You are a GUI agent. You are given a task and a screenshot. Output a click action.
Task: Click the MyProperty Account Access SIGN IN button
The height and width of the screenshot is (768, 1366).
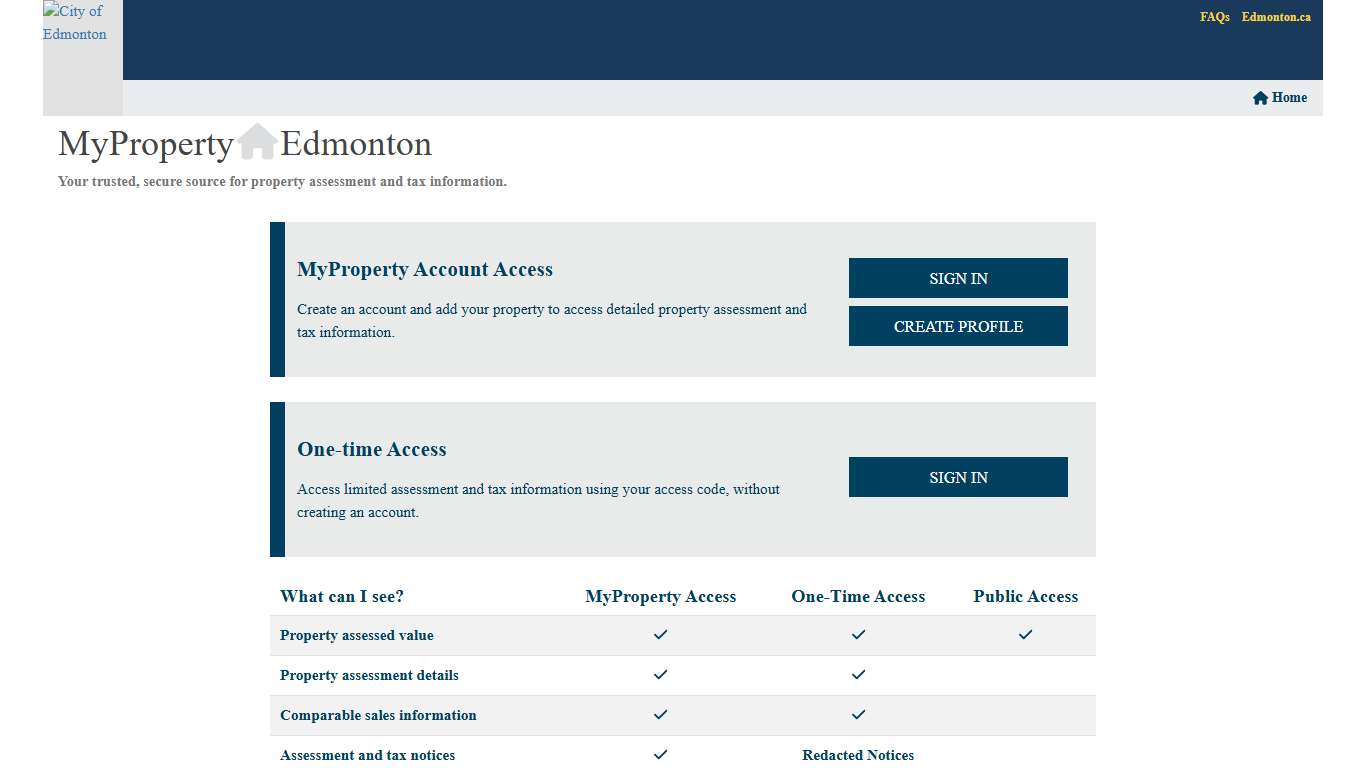tap(957, 278)
